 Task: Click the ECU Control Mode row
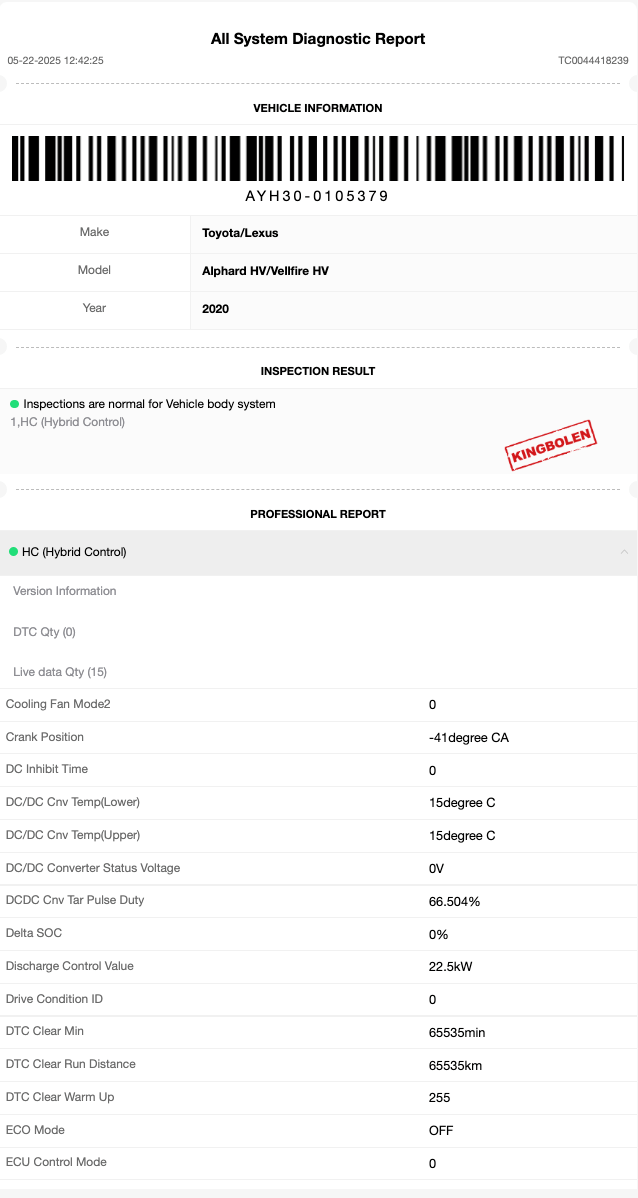319,1163
